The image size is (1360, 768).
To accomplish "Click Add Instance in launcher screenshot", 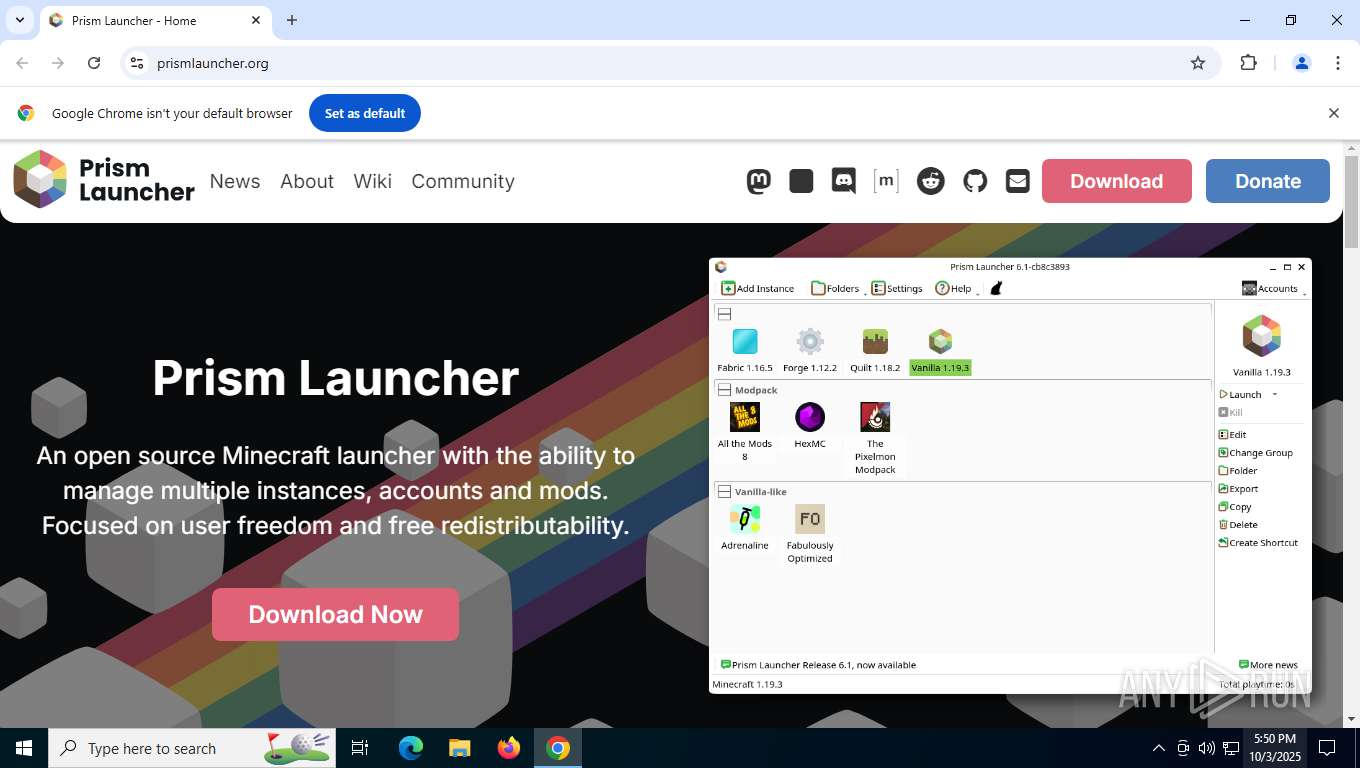I will [758, 288].
